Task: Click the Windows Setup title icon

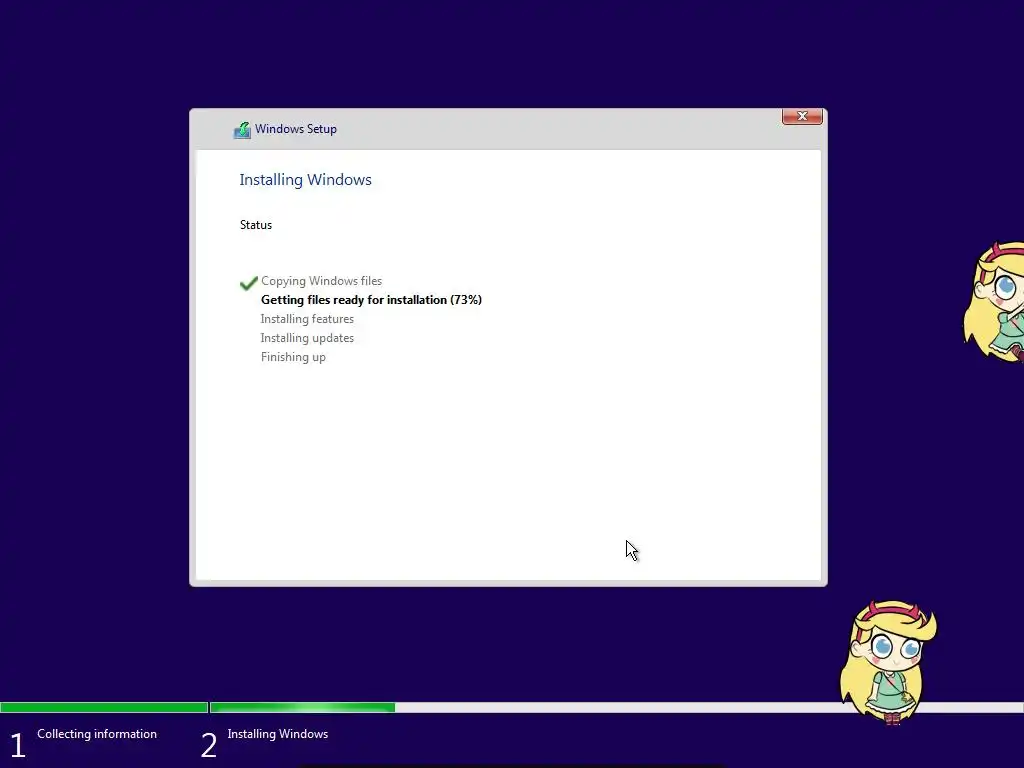Action: point(242,130)
